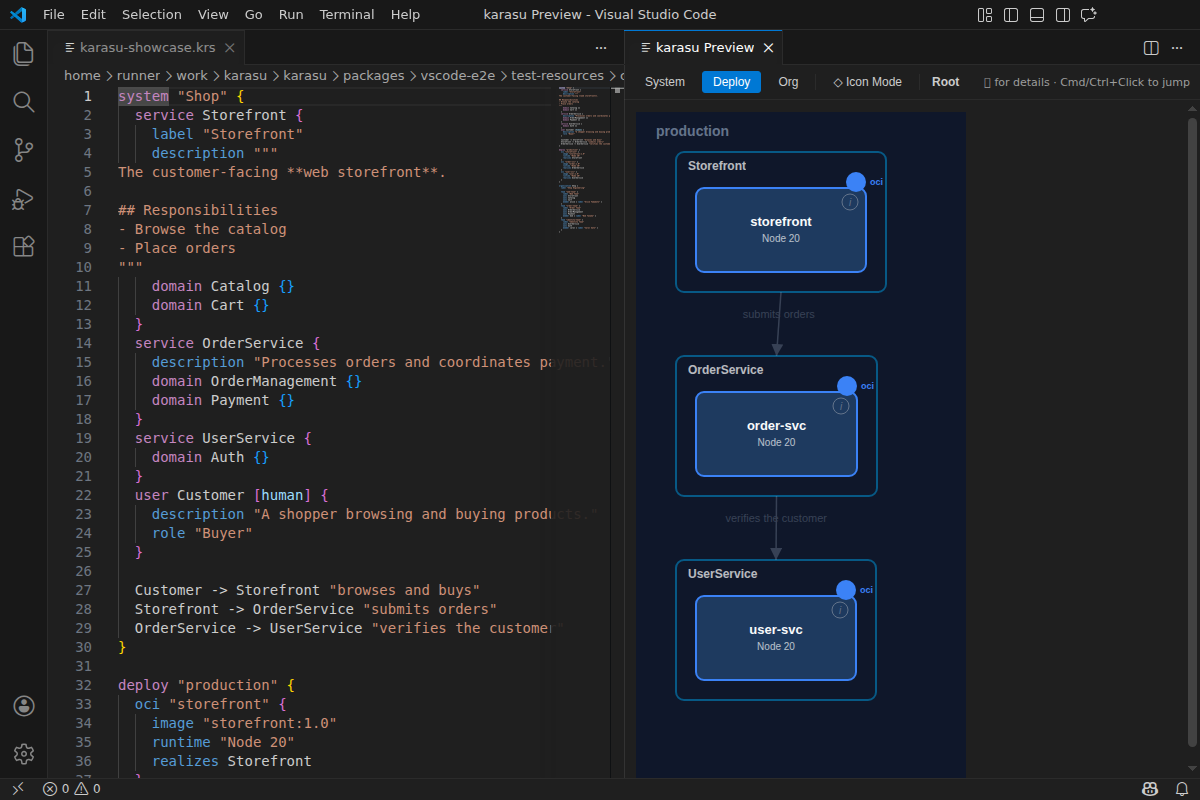Select the karasu Preview tab

[703, 48]
